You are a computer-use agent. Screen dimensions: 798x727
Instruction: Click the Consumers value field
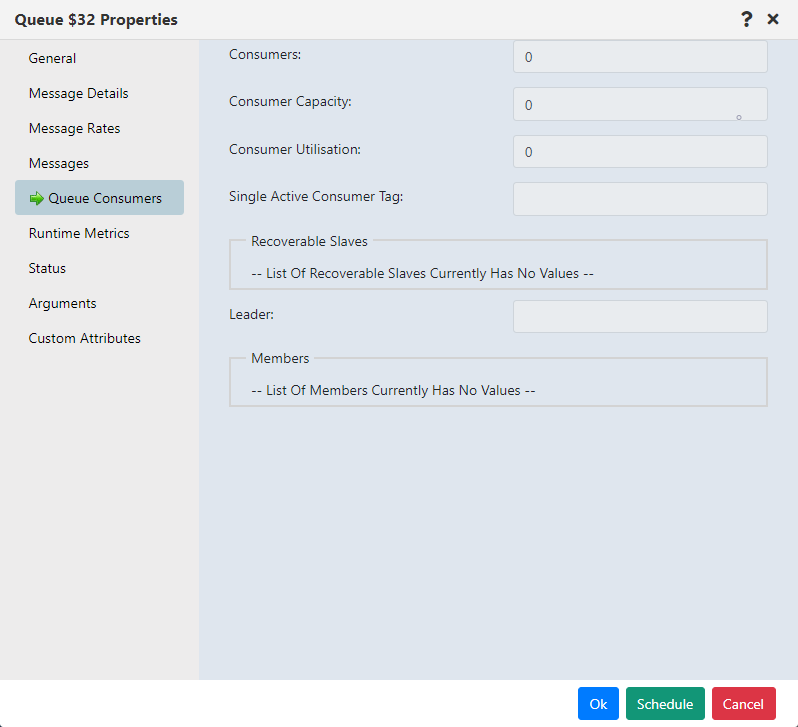640,57
